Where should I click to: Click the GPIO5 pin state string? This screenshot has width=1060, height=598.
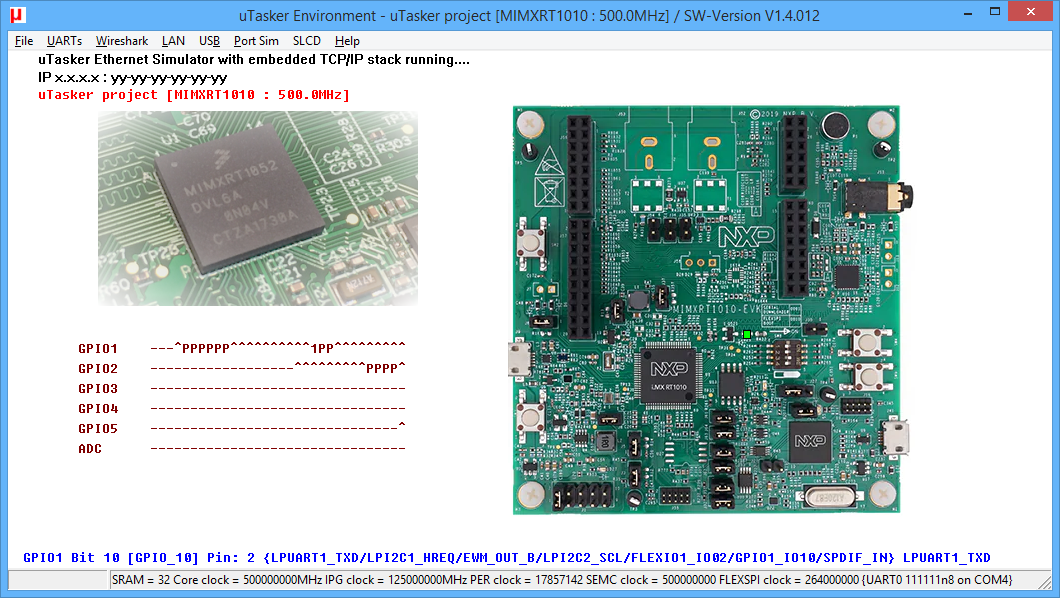pyautogui.click(x=278, y=428)
